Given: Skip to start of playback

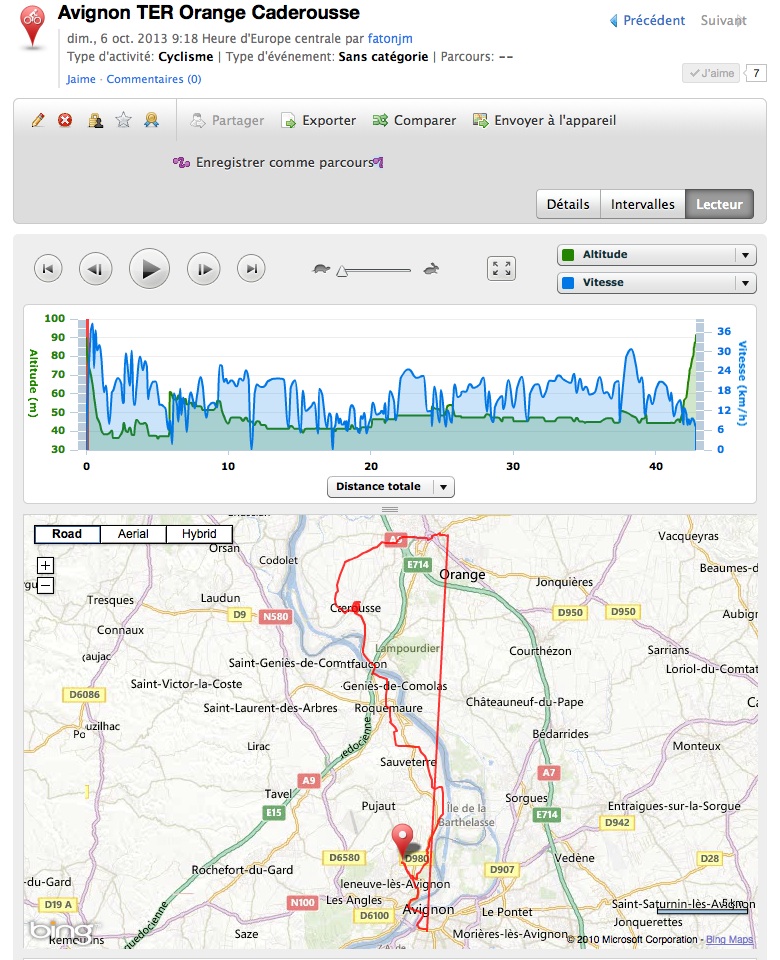Looking at the screenshot, I should (x=48, y=269).
